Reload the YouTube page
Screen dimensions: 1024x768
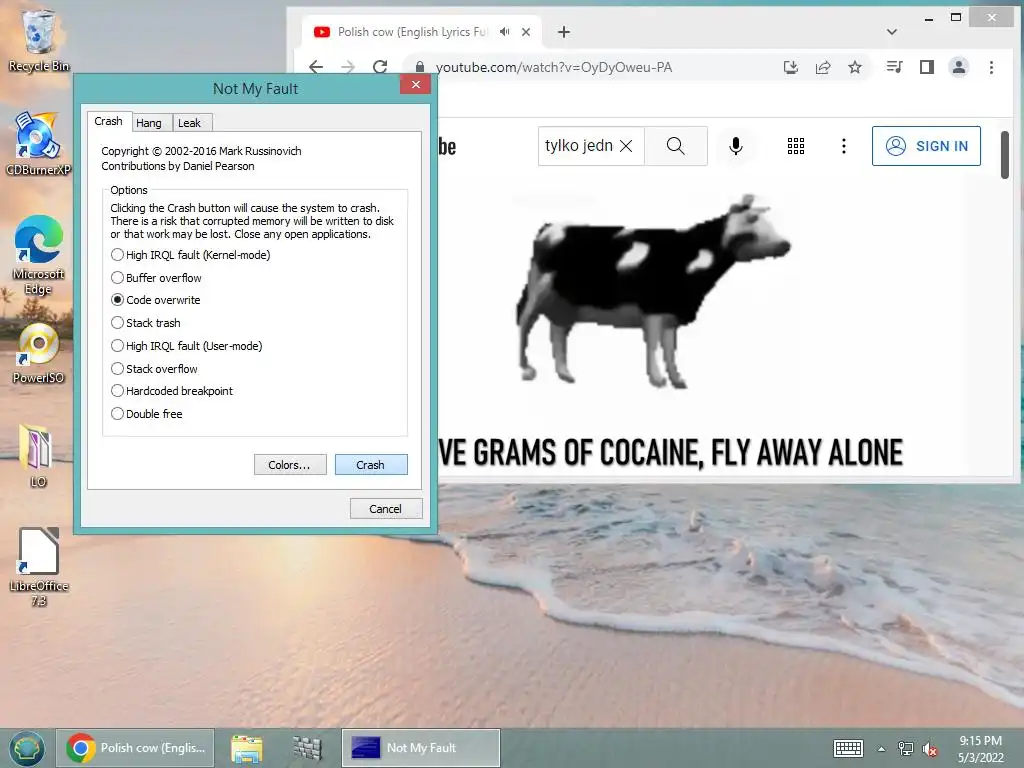pos(380,67)
